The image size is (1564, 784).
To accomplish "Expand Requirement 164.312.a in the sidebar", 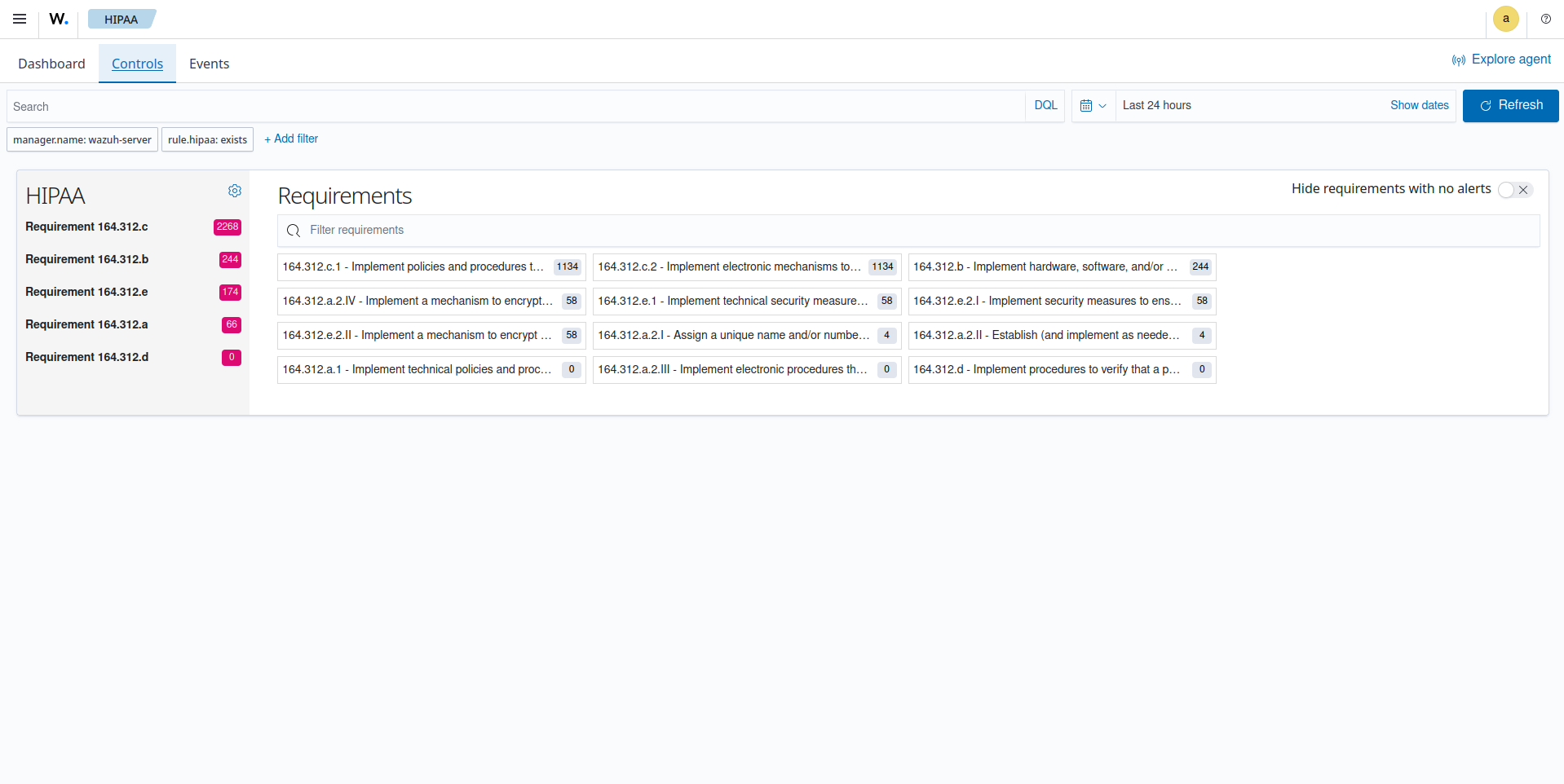I will click(86, 324).
